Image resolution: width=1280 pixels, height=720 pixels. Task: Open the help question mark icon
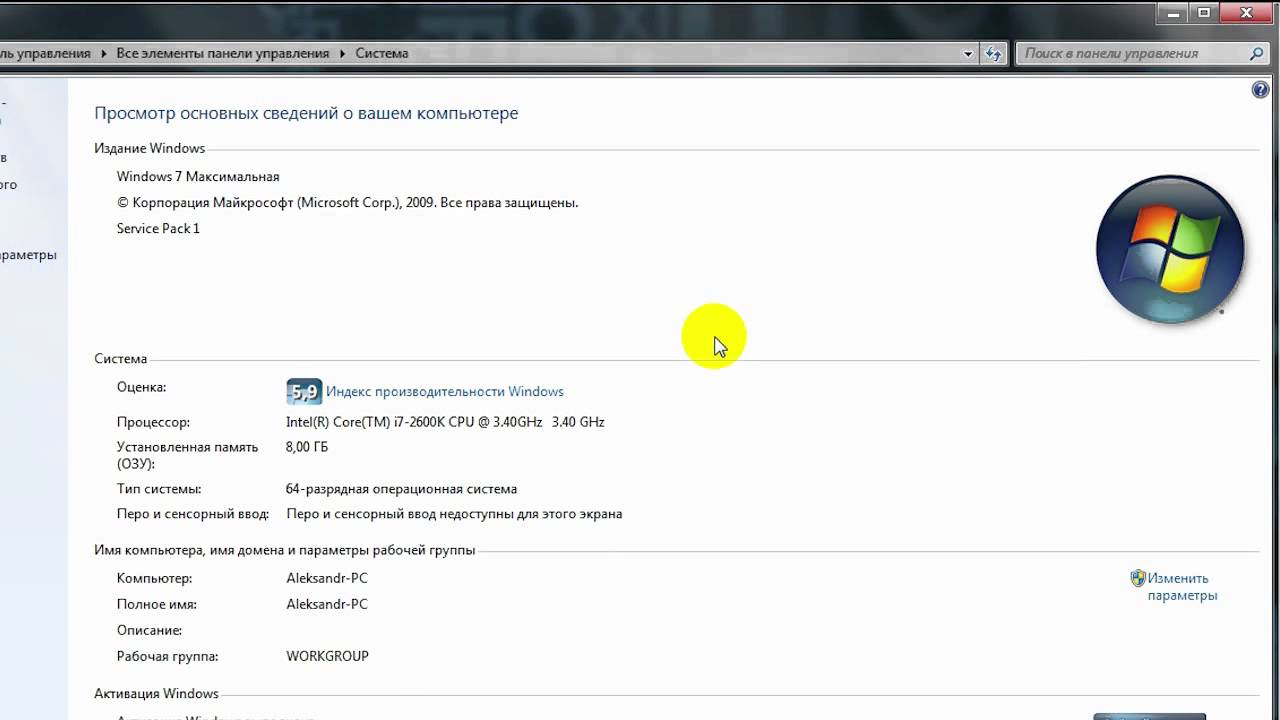click(1260, 90)
